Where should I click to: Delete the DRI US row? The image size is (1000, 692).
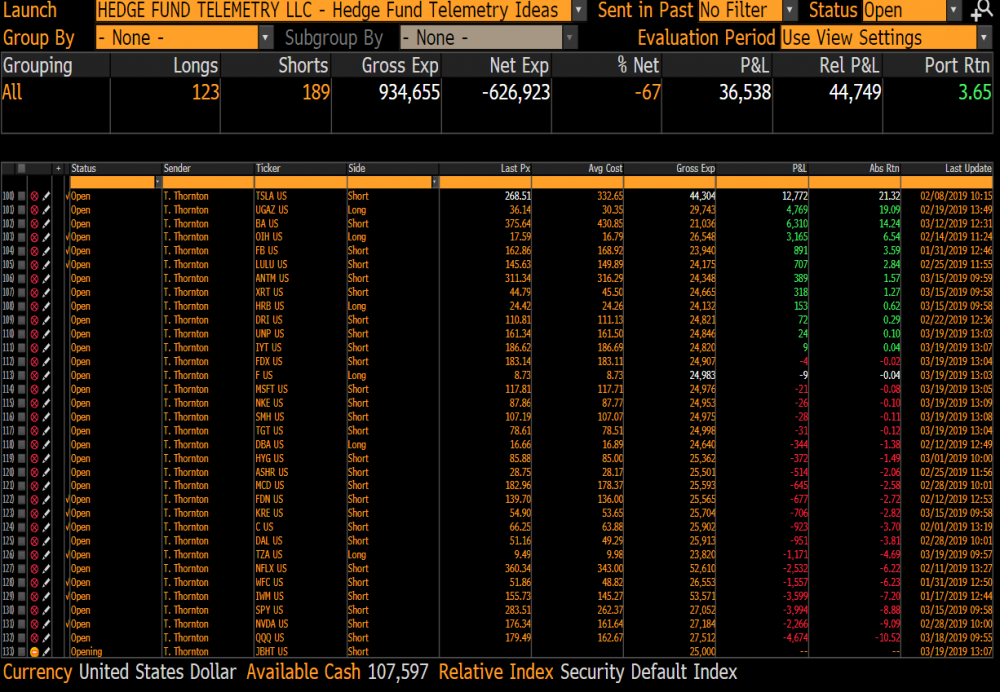tap(34, 321)
